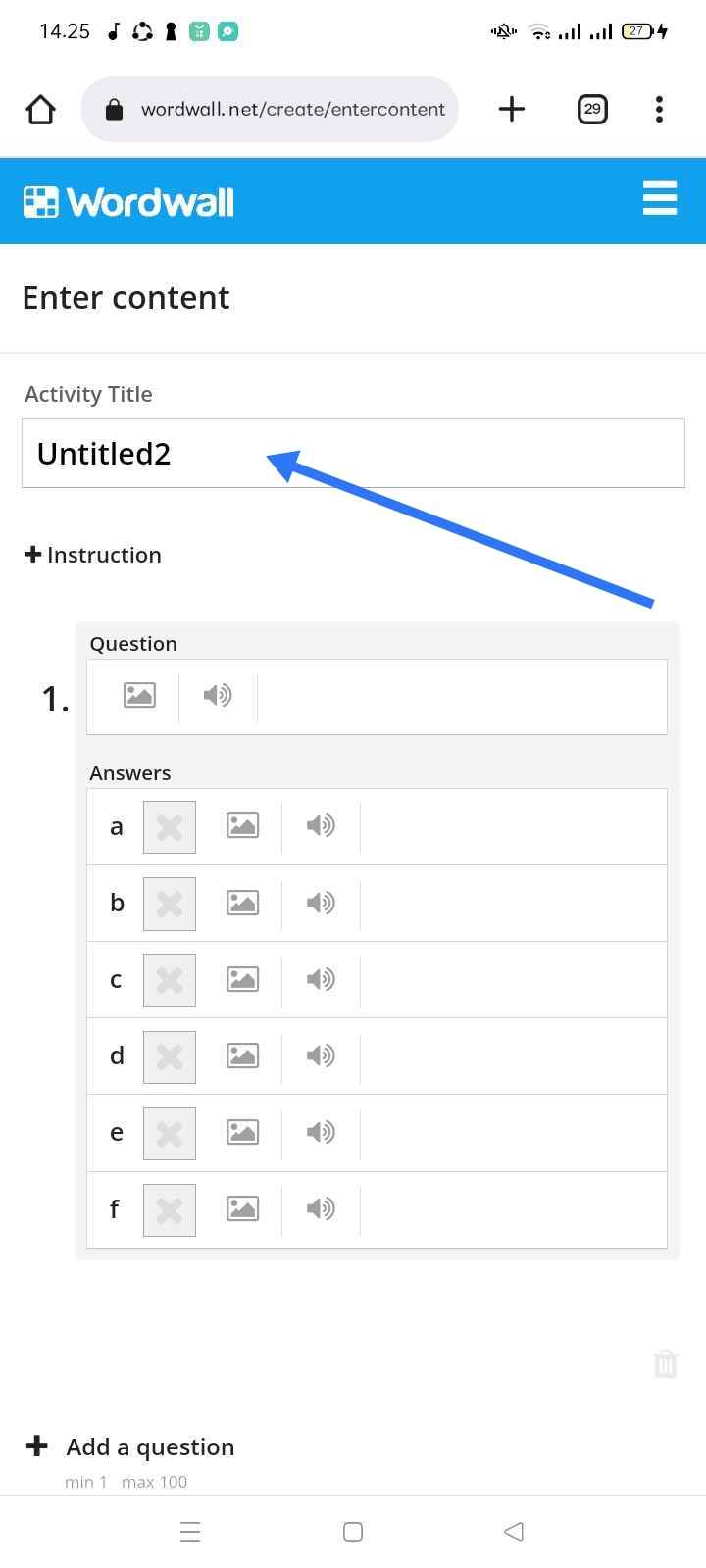
Task: Expand the Instruction section
Action: [x=92, y=555]
